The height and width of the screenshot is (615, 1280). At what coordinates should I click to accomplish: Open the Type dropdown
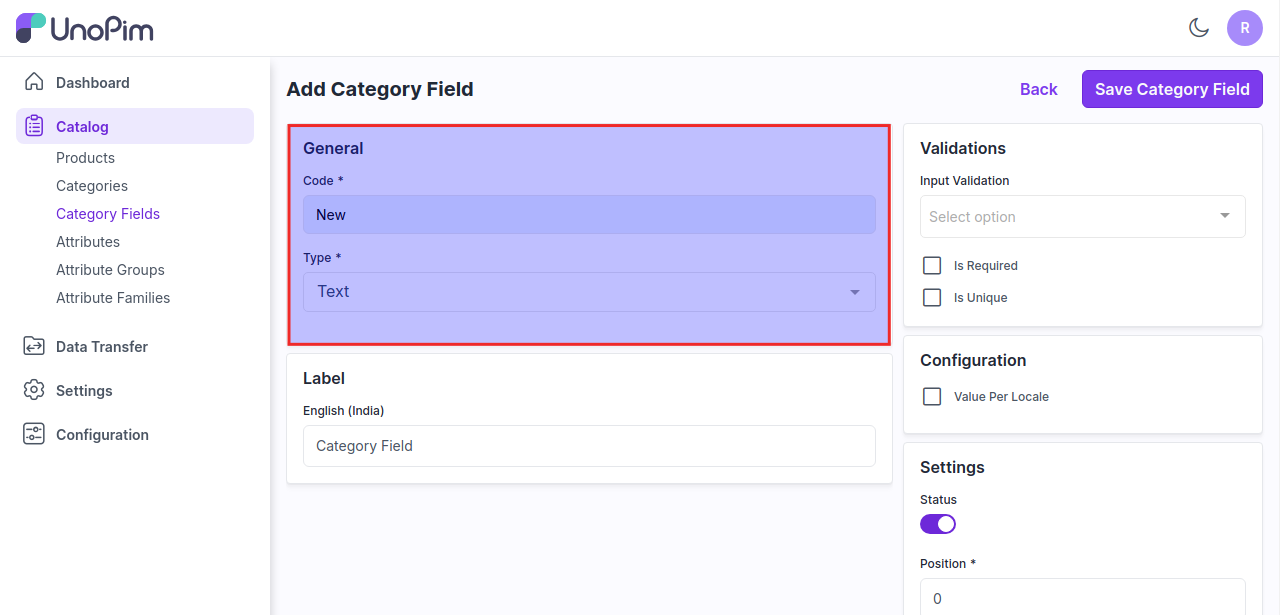[x=589, y=292]
